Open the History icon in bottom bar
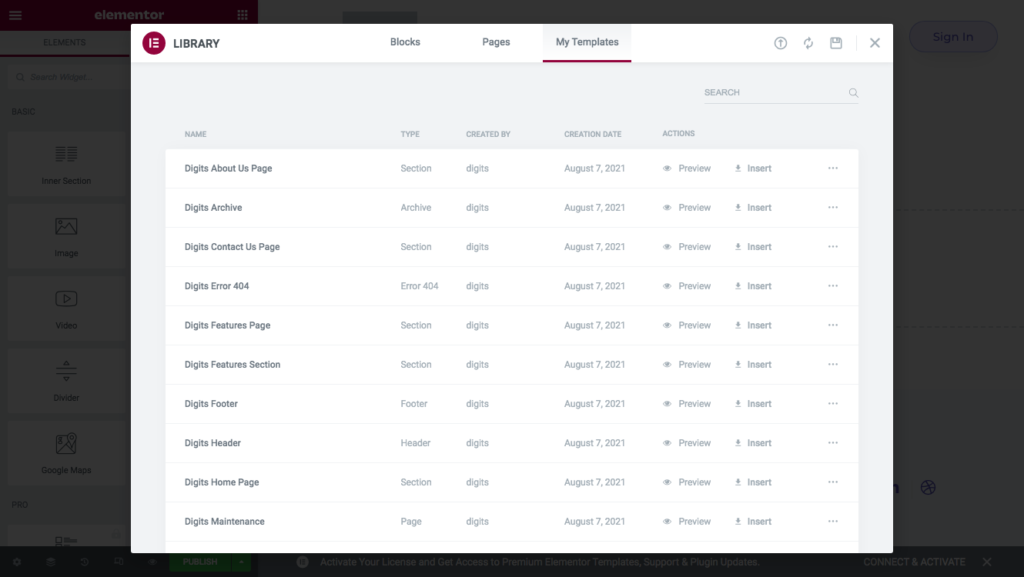This screenshot has width=1024, height=577. pyautogui.click(x=84, y=562)
